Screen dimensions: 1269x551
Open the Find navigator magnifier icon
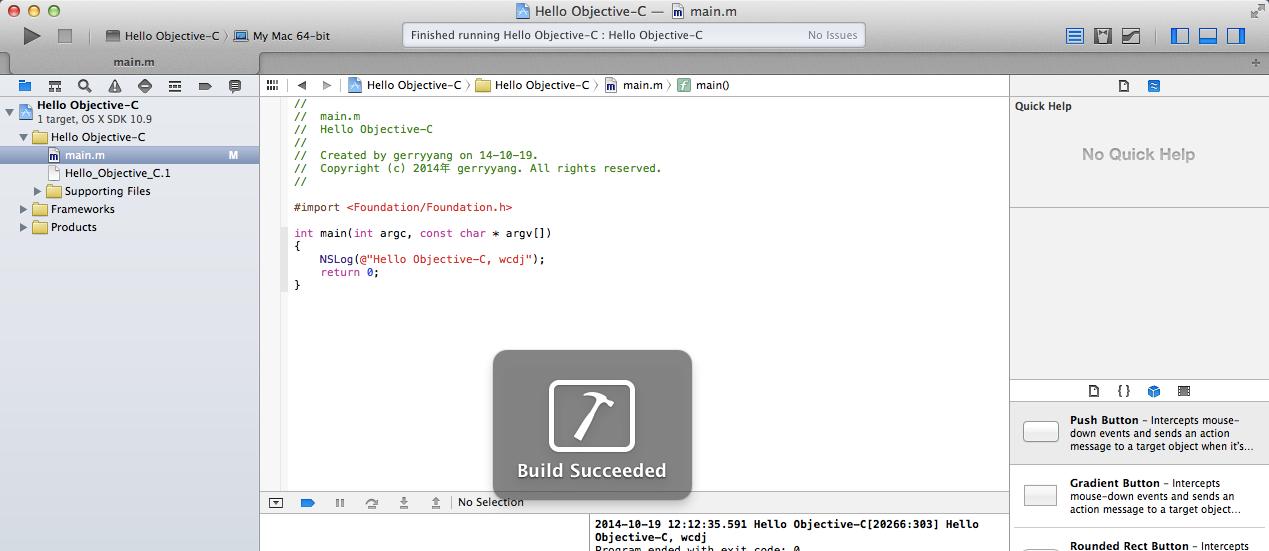85,86
